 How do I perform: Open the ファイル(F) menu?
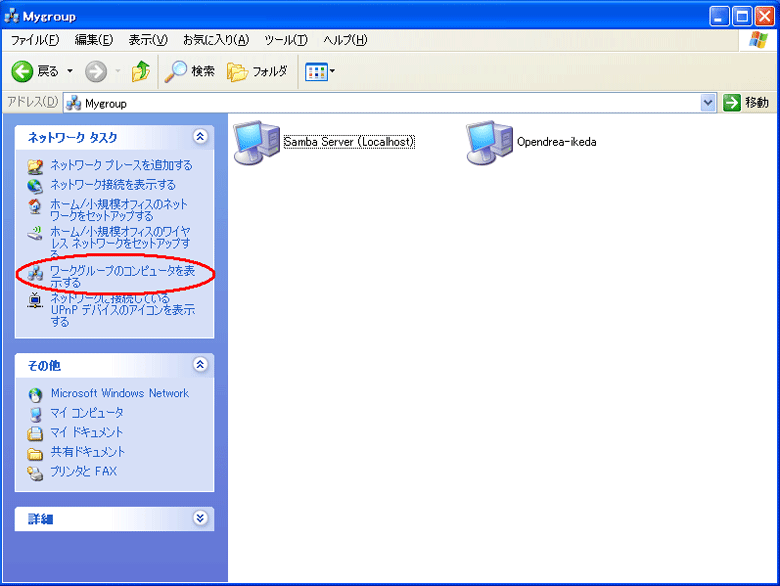[35, 40]
